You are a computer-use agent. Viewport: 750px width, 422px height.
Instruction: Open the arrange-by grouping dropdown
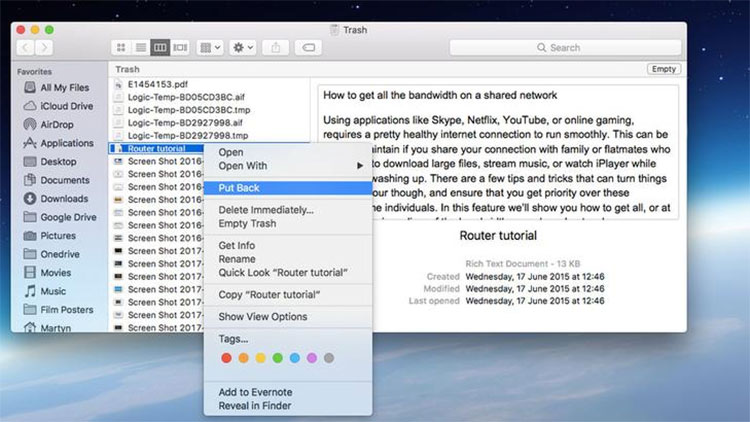[210, 47]
